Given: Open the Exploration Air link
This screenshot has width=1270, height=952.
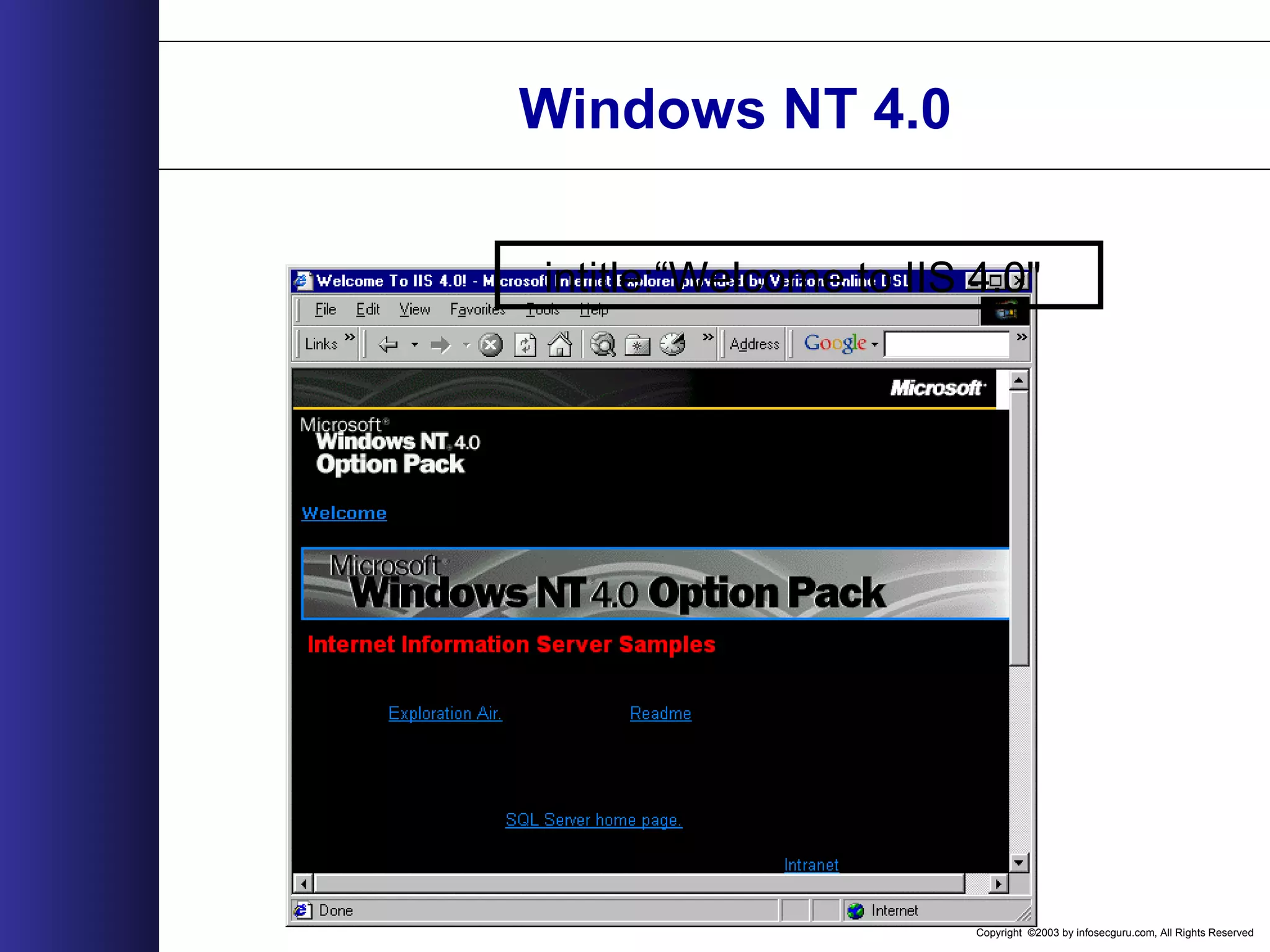Looking at the screenshot, I should point(445,713).
